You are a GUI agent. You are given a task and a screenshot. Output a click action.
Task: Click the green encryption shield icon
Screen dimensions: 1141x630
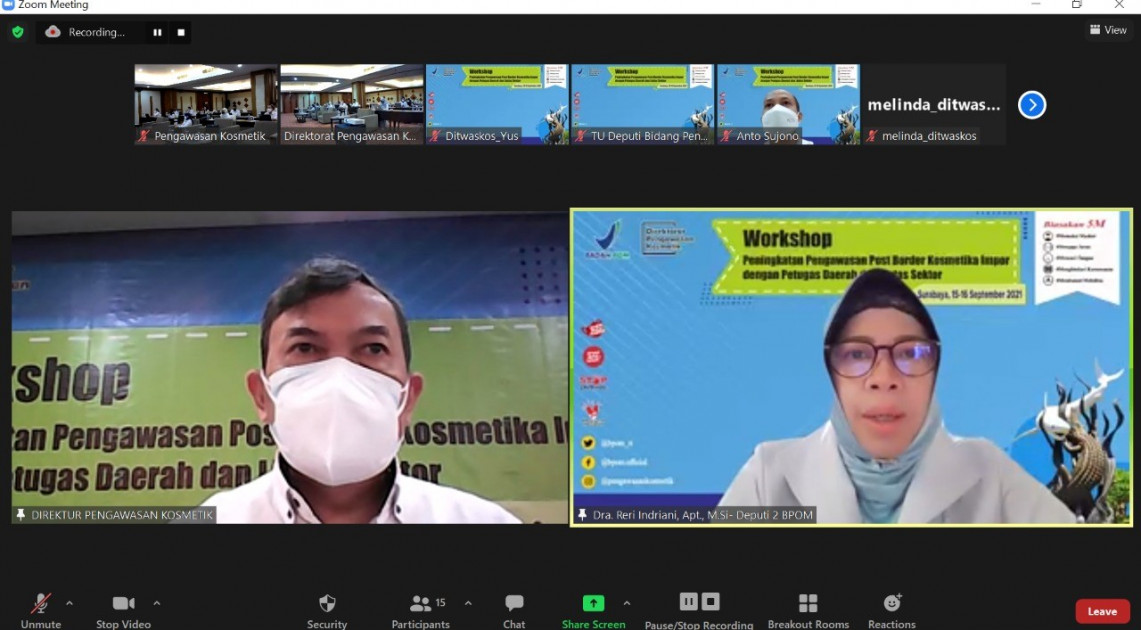(x=18, y=32)
